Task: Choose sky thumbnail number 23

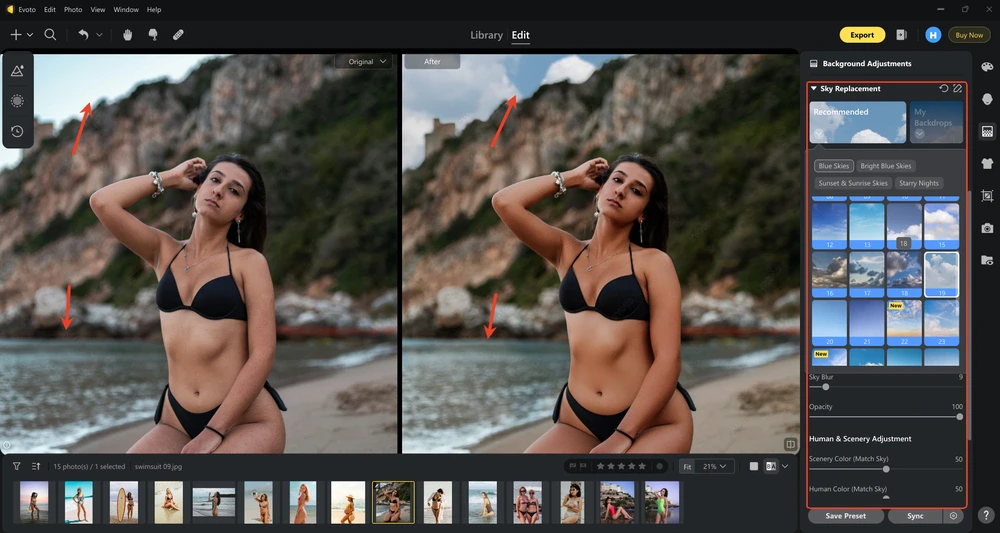Action: [x=941, y=323]
